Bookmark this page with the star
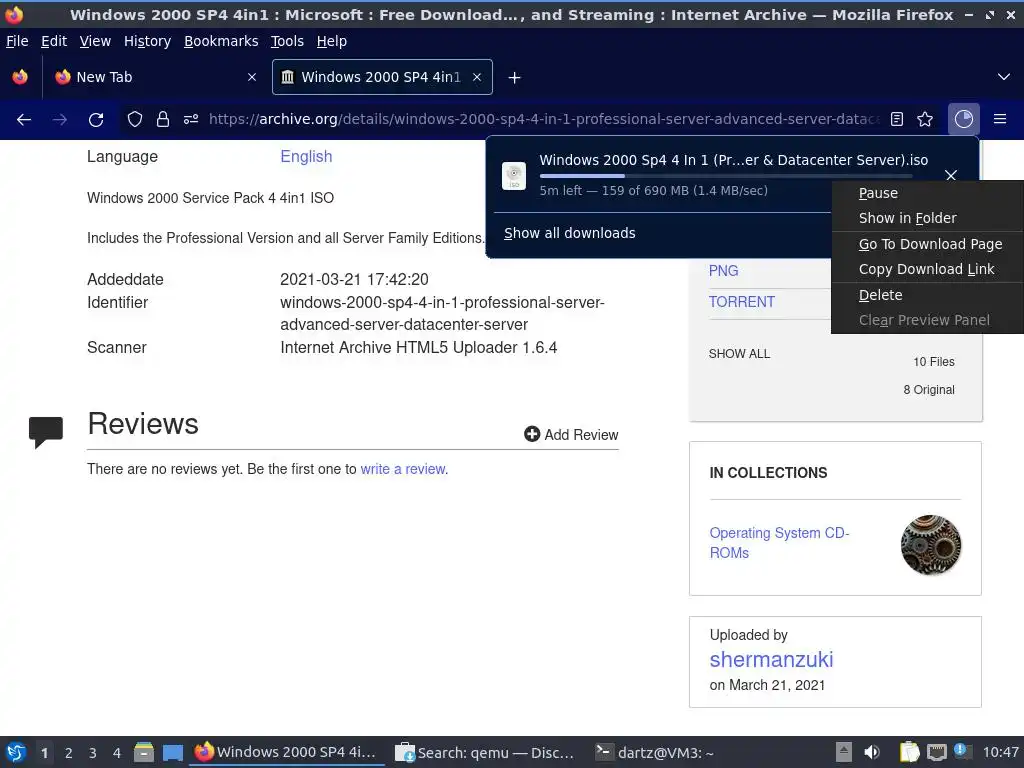Image resolution: width=1024 pixels, height=768 pixels. [x=925, y=119]
